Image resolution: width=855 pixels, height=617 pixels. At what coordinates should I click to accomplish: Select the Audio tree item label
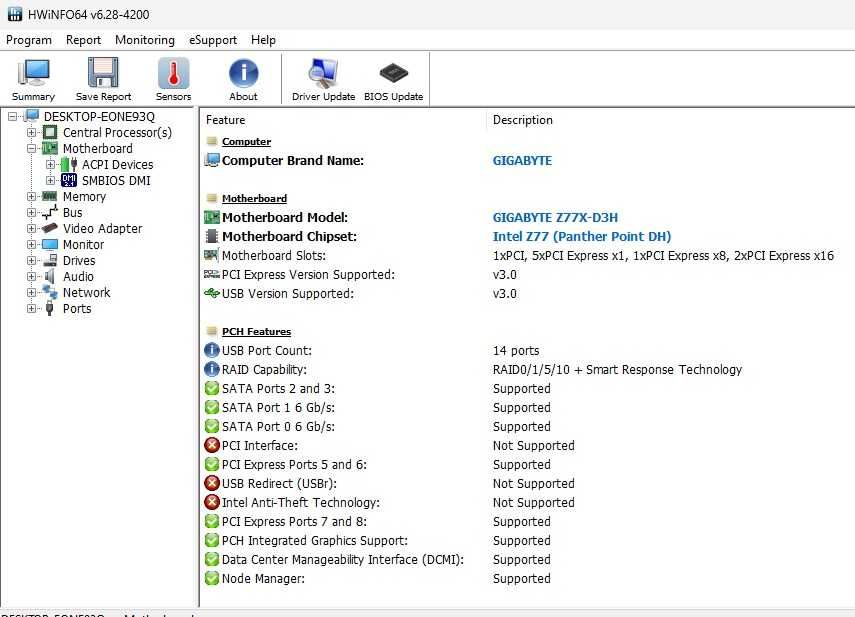coord(78,276)
